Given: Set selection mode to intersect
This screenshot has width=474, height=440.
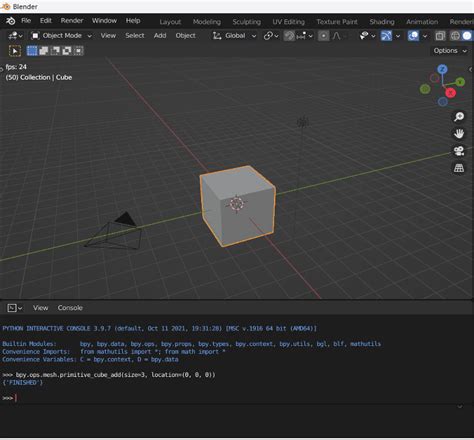Looking at the screenshot, I should click(78, 51).
